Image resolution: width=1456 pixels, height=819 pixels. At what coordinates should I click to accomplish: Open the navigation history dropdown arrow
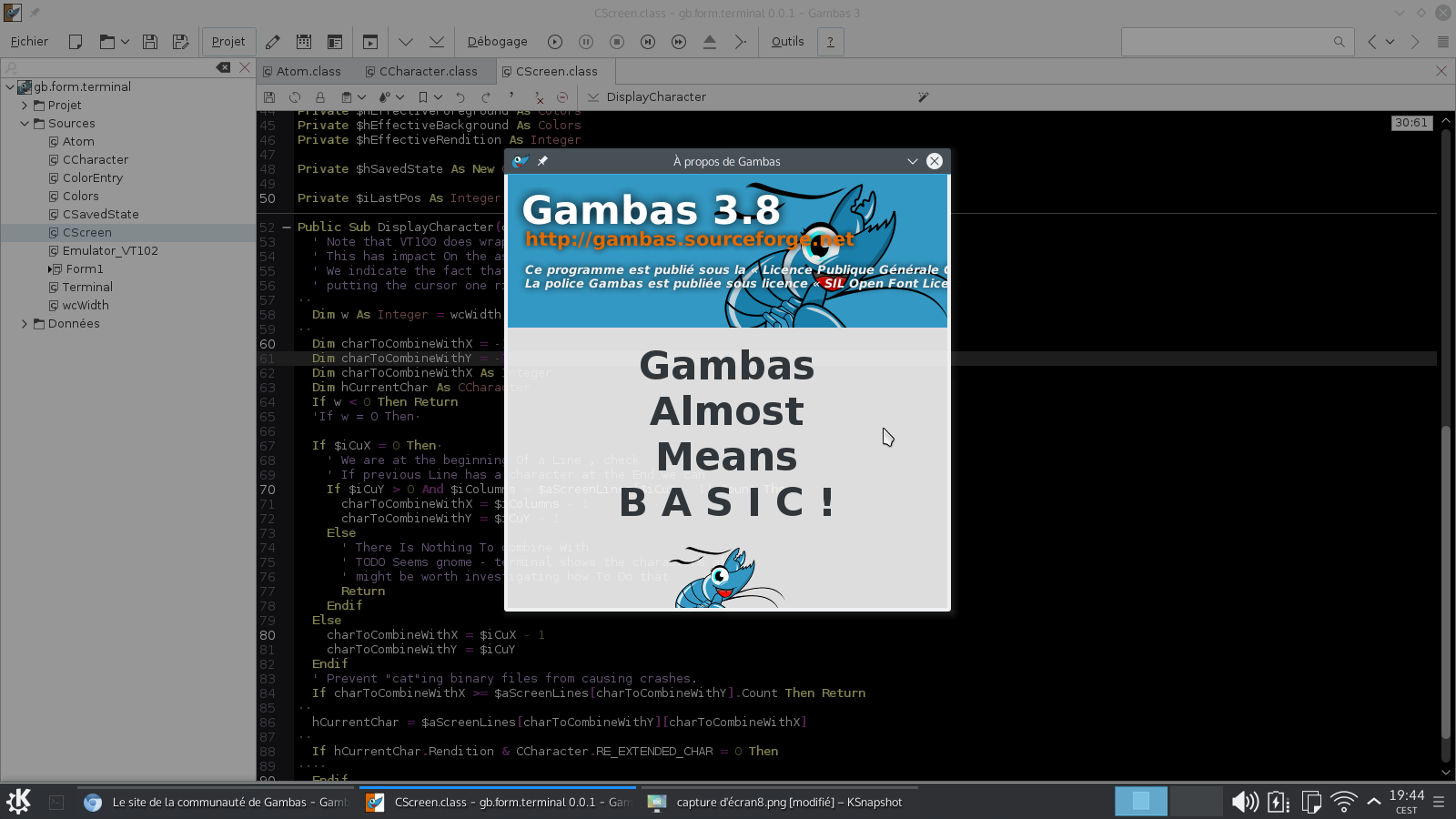[x=1390, y=42]
